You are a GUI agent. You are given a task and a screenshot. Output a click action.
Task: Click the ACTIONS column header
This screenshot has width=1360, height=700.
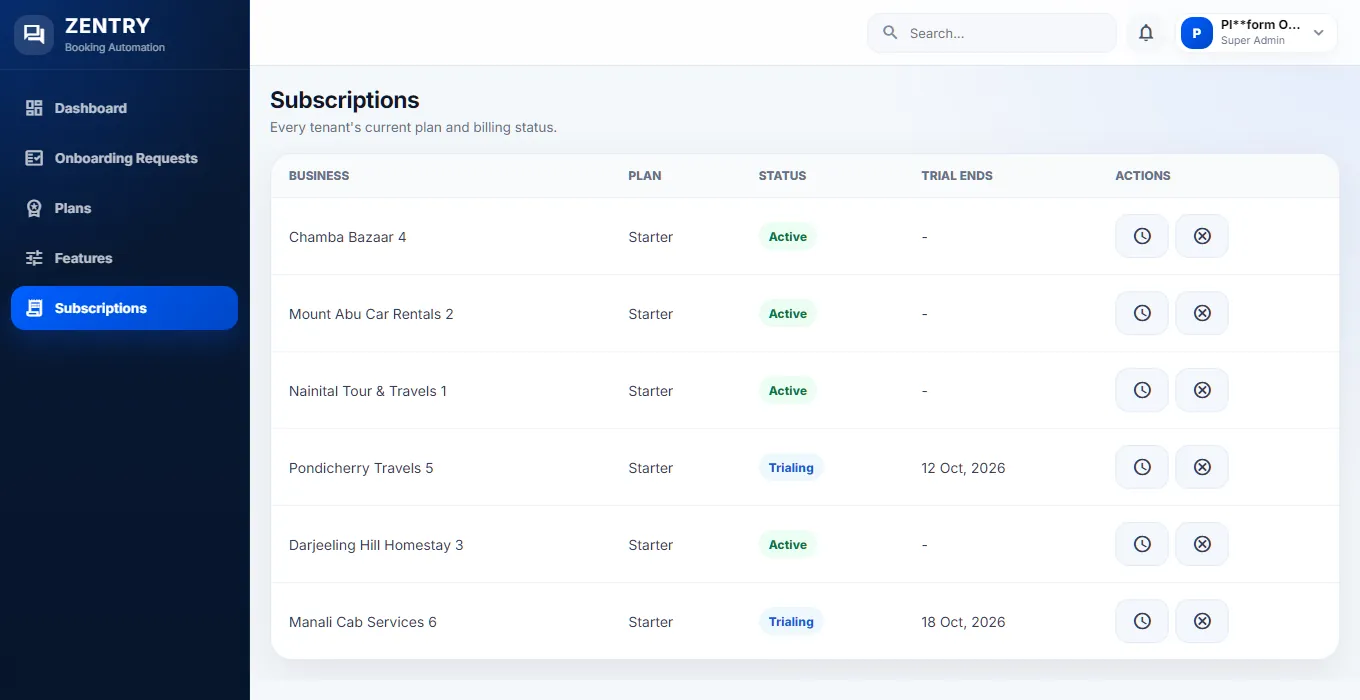pos(1143,175)
